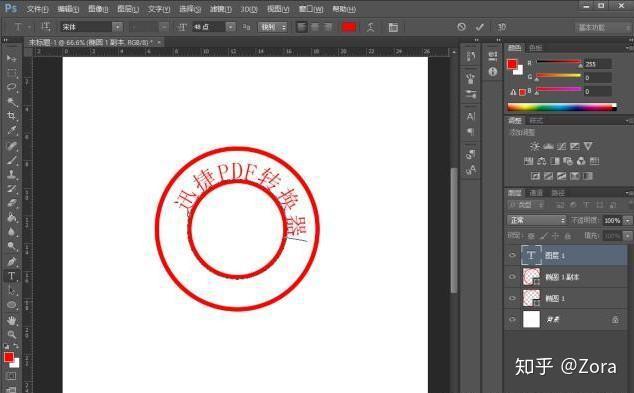The image size is (634, 393).
Task: Align text center
Action: (x=315, y=27)
